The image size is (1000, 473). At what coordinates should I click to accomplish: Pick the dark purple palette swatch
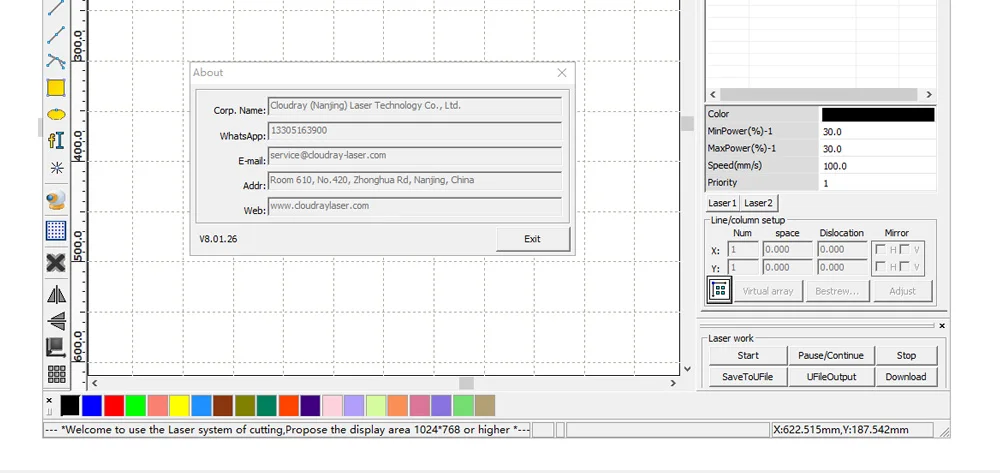tap(310, 406)
